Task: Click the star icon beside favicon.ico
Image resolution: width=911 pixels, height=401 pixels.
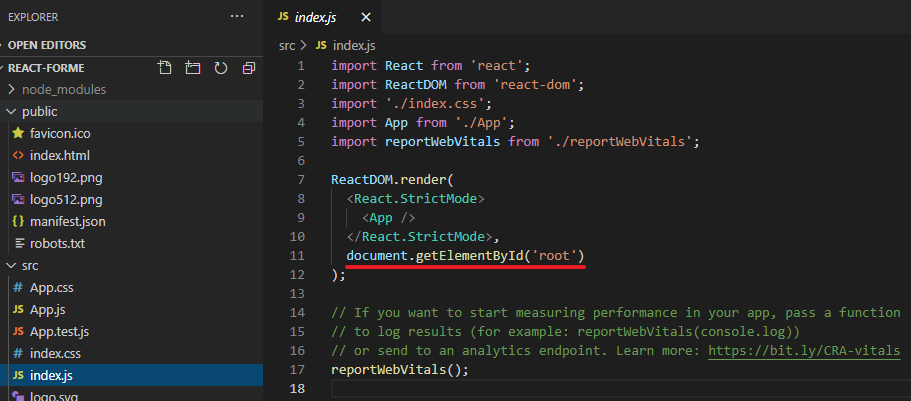Action: pyautogui.click(x=18, y=134)
